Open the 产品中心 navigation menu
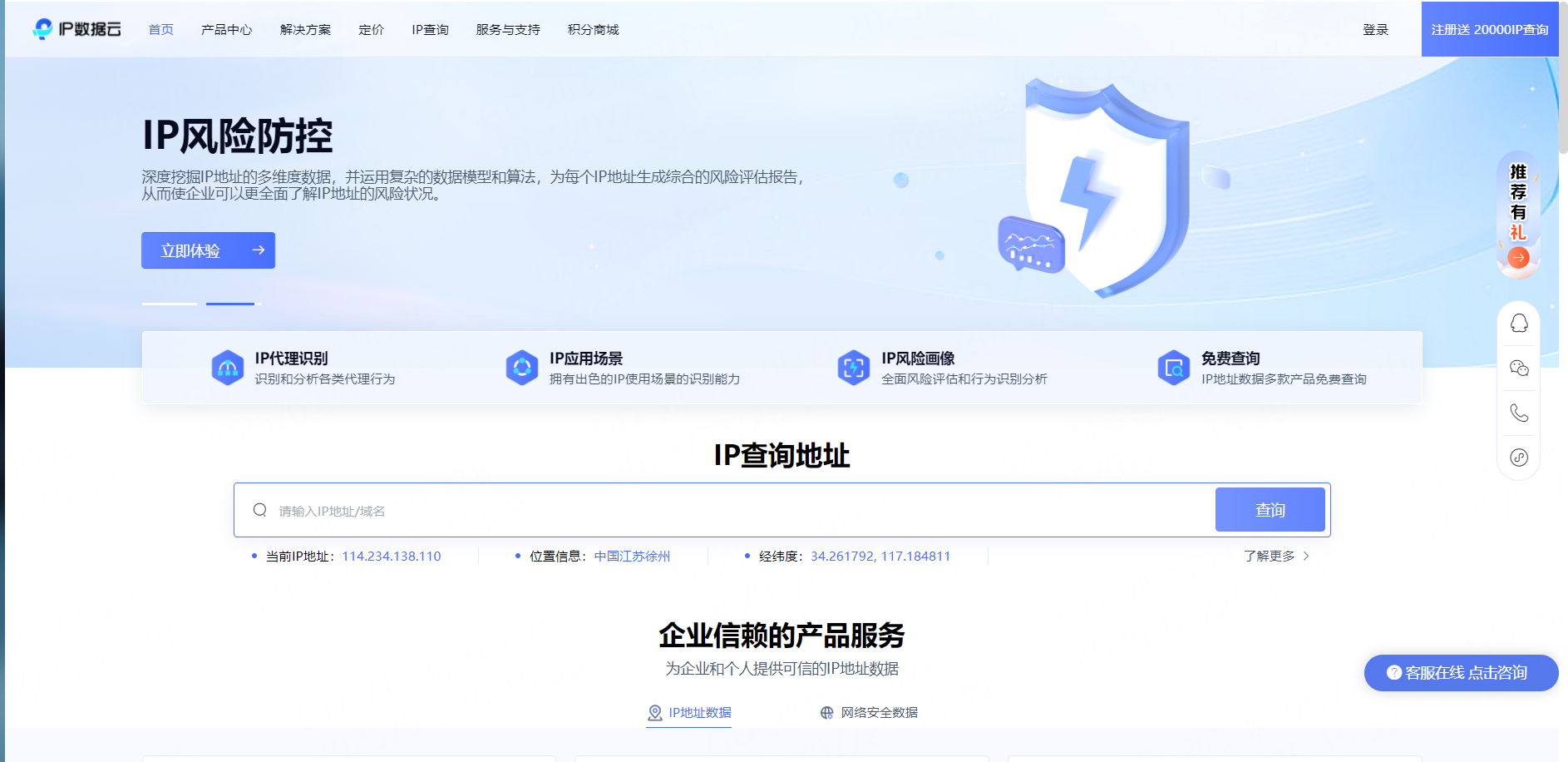The image size is (1568, 762). tap(226, 30)
